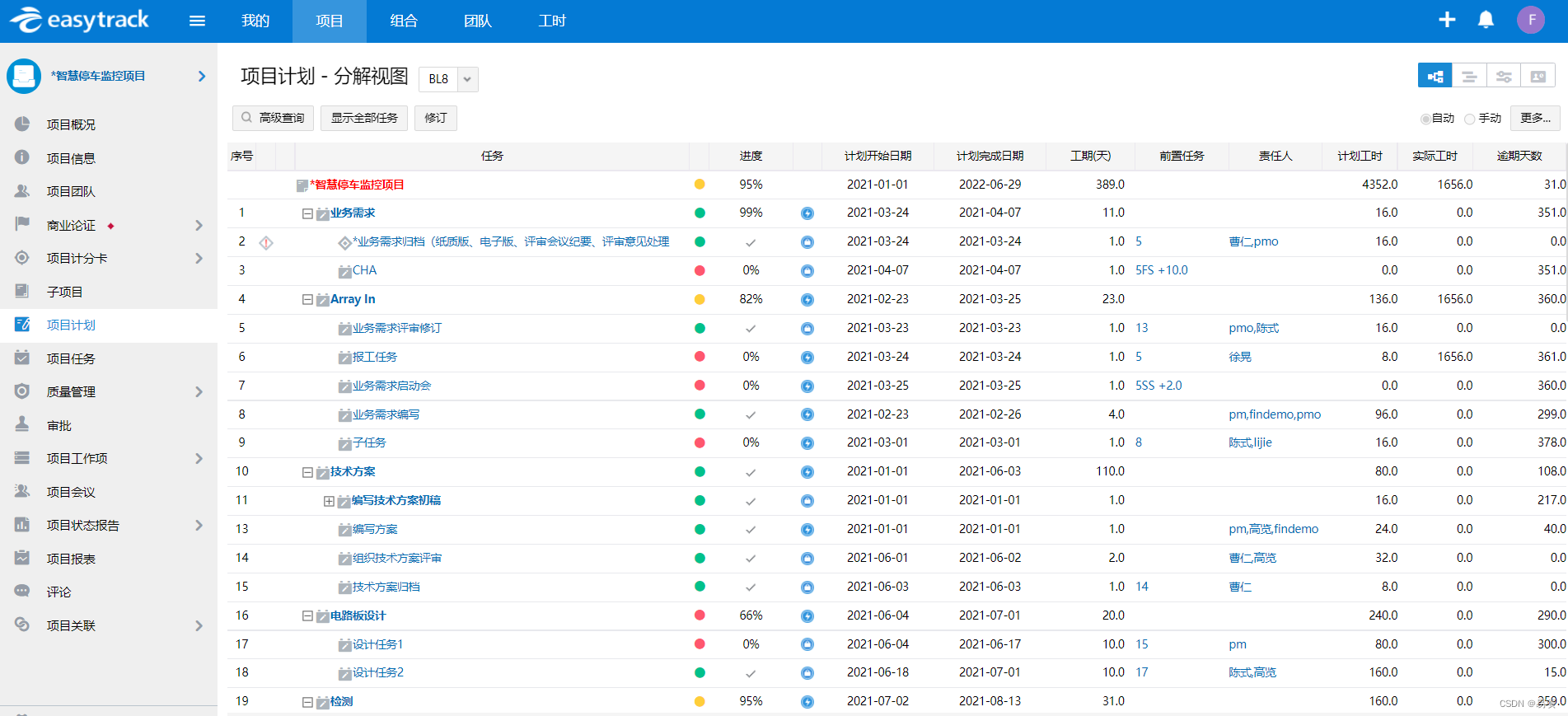Collapse the 技术方案 task group
This screenshot has height=716, width=1568.
[x=307, y=473]
